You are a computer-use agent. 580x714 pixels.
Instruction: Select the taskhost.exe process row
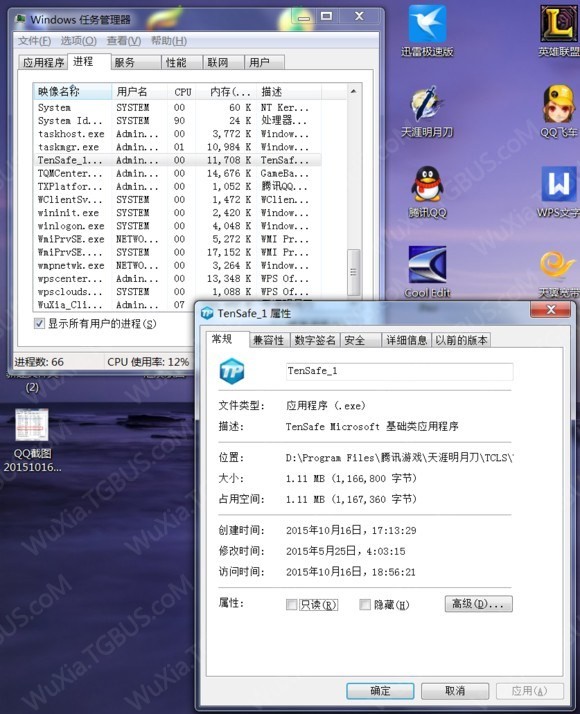(178, 134)
